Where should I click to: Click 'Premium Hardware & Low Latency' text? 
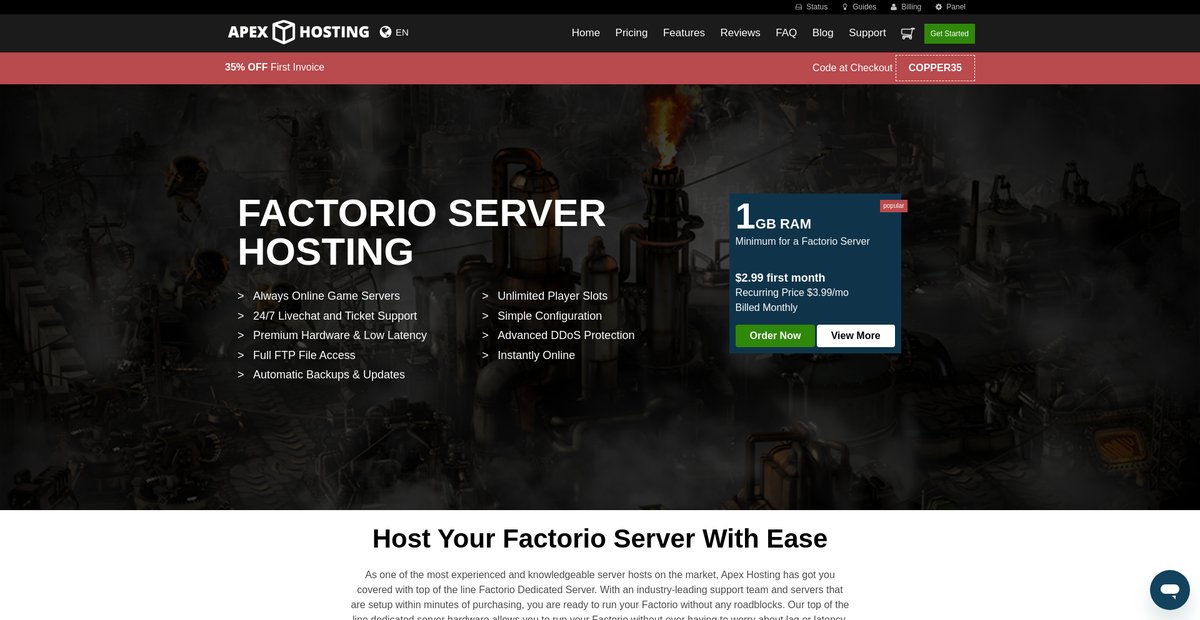340,336
